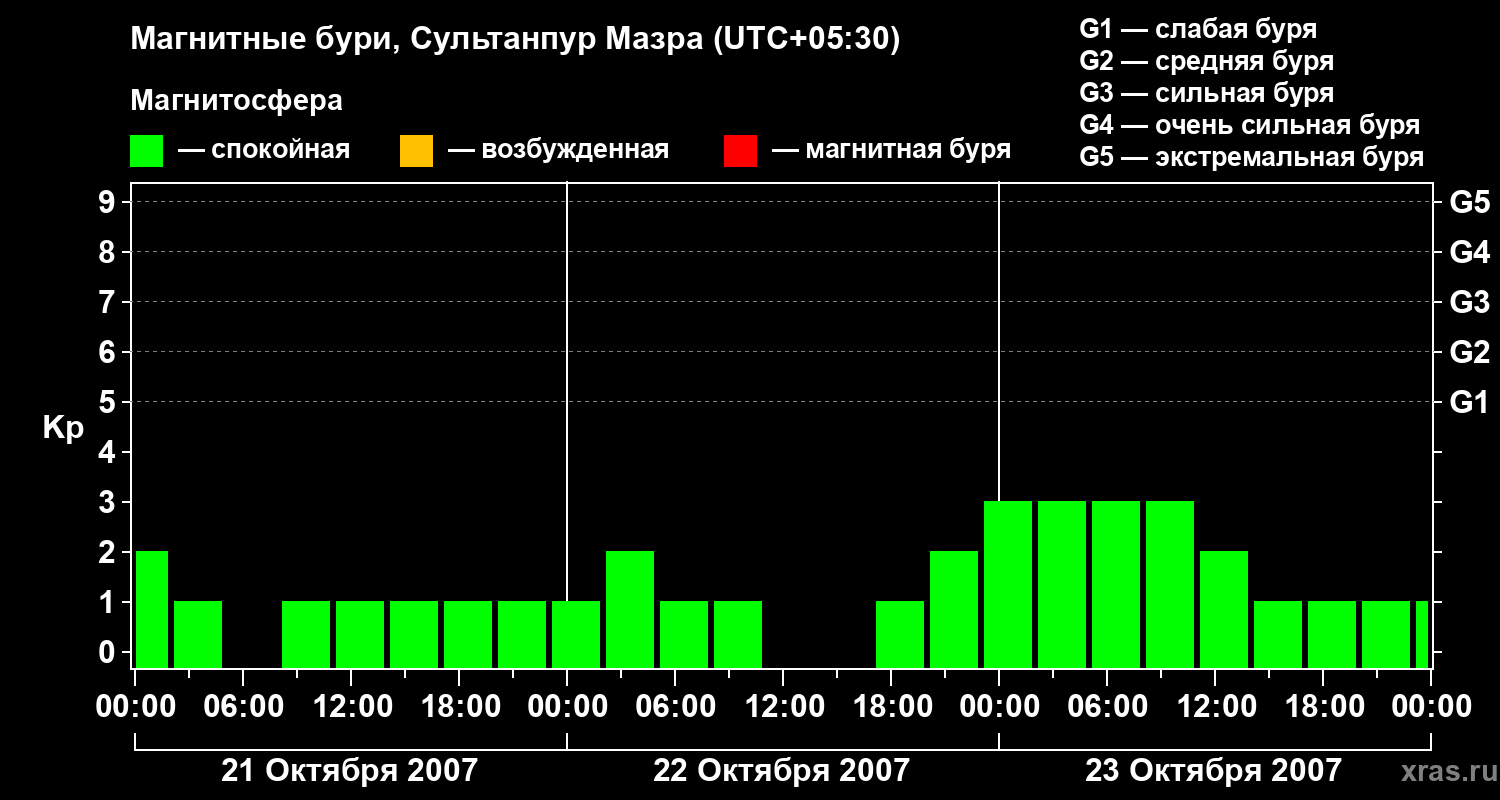Viewport: 1500px width, 800px height.
Task: Click the 12:00 time label under 23 Октября
Action: pyautogui.click(x=1215, y=707)
